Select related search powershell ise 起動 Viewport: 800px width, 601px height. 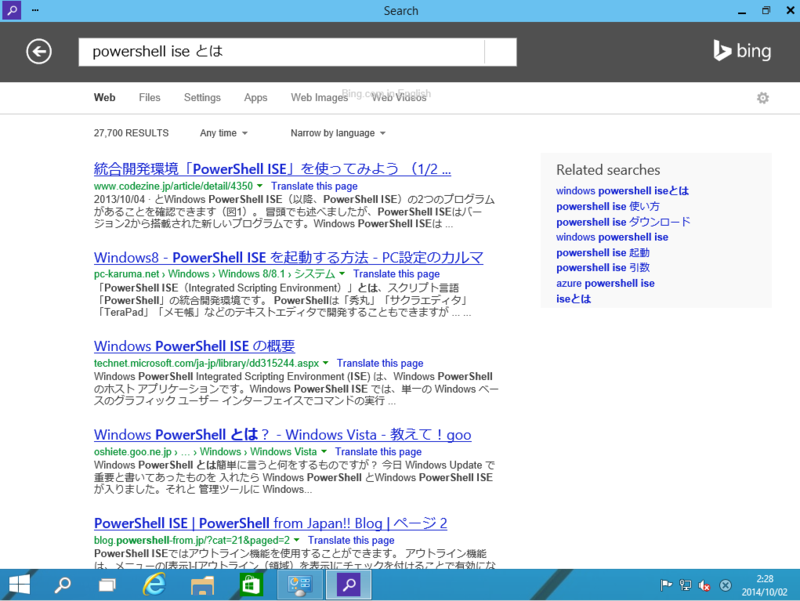coord(603,253)
